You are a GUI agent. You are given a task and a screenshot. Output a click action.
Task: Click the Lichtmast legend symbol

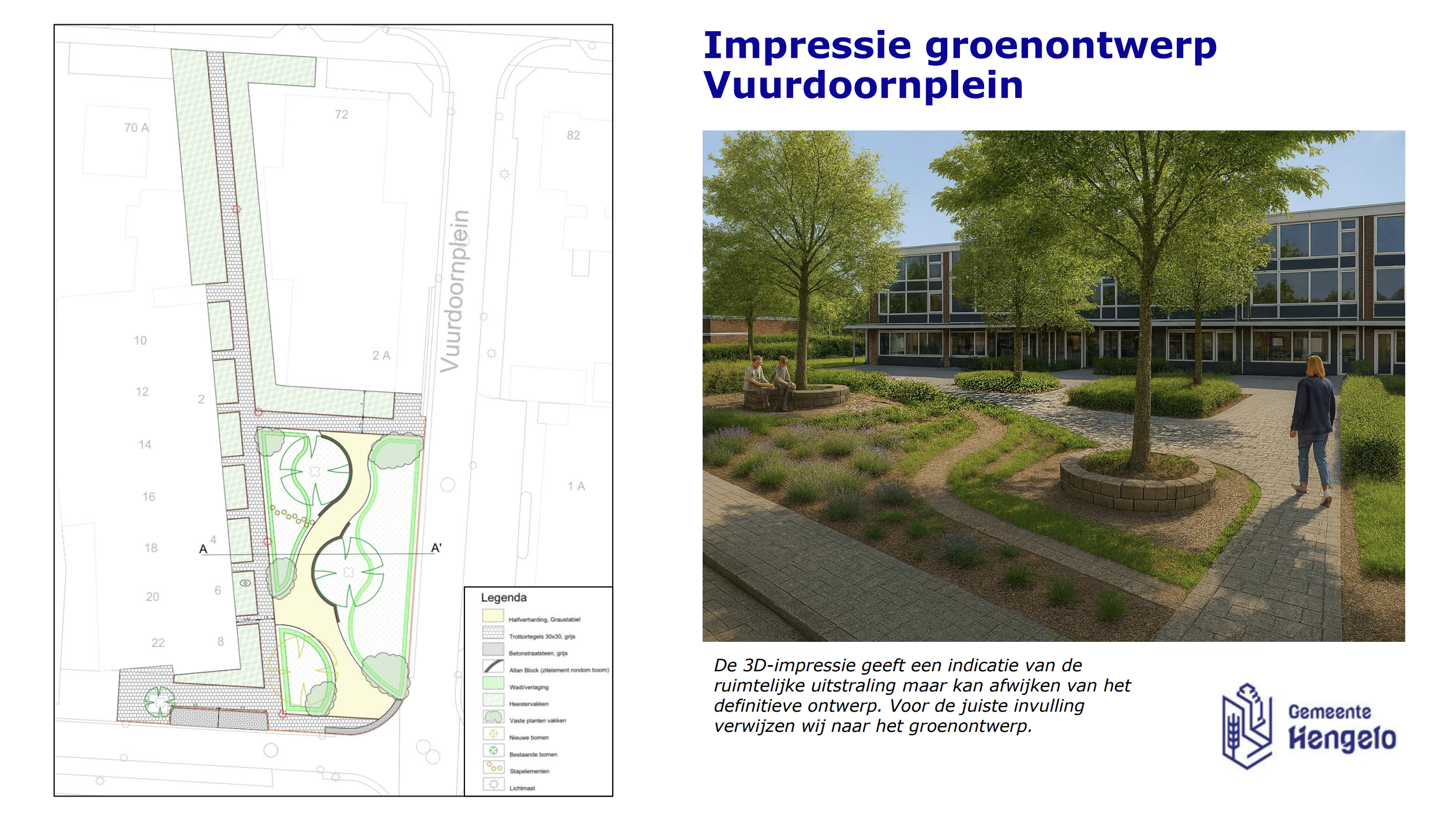pos(493,784)
